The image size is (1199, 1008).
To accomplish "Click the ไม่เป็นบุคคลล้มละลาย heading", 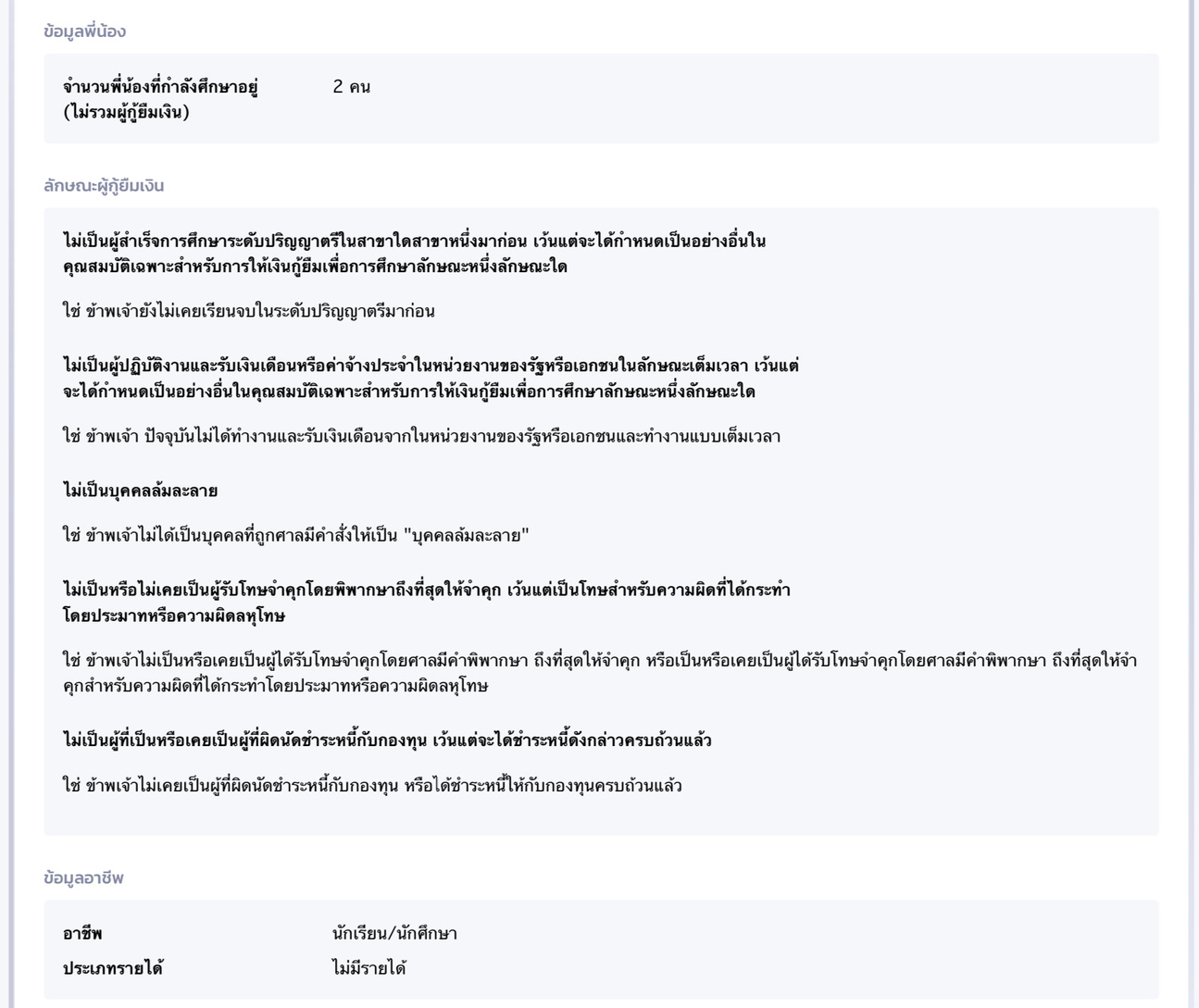I will [x=140, y=491].
